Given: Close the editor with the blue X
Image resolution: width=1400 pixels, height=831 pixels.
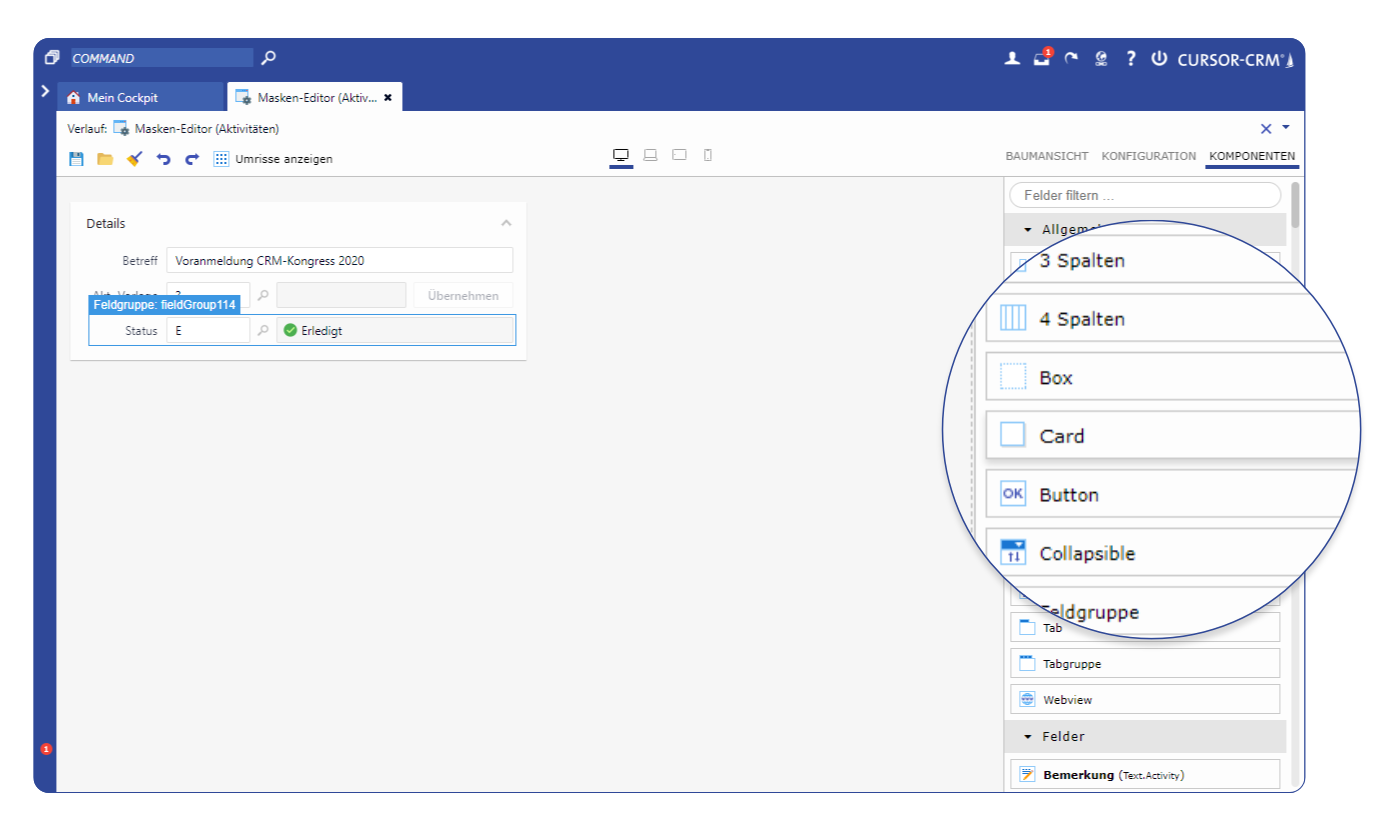Looking at the screenshot, I should (1266, 128).
